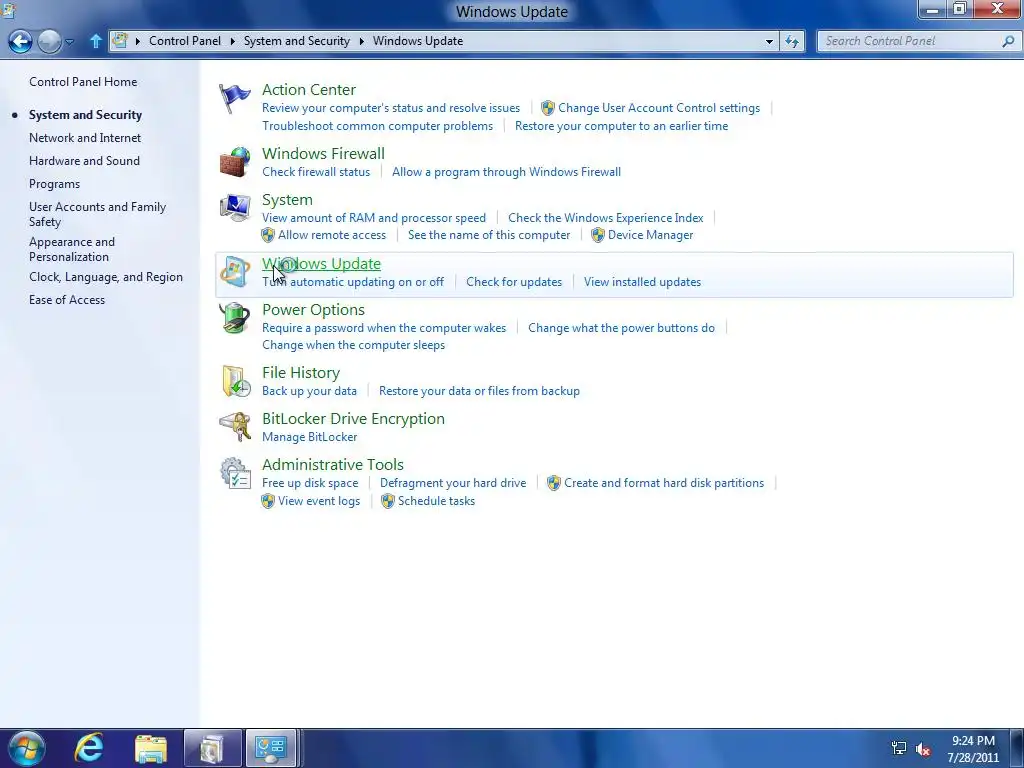Open User Accounts and Family Safety

pyautogui.click(x=97, y=214)
